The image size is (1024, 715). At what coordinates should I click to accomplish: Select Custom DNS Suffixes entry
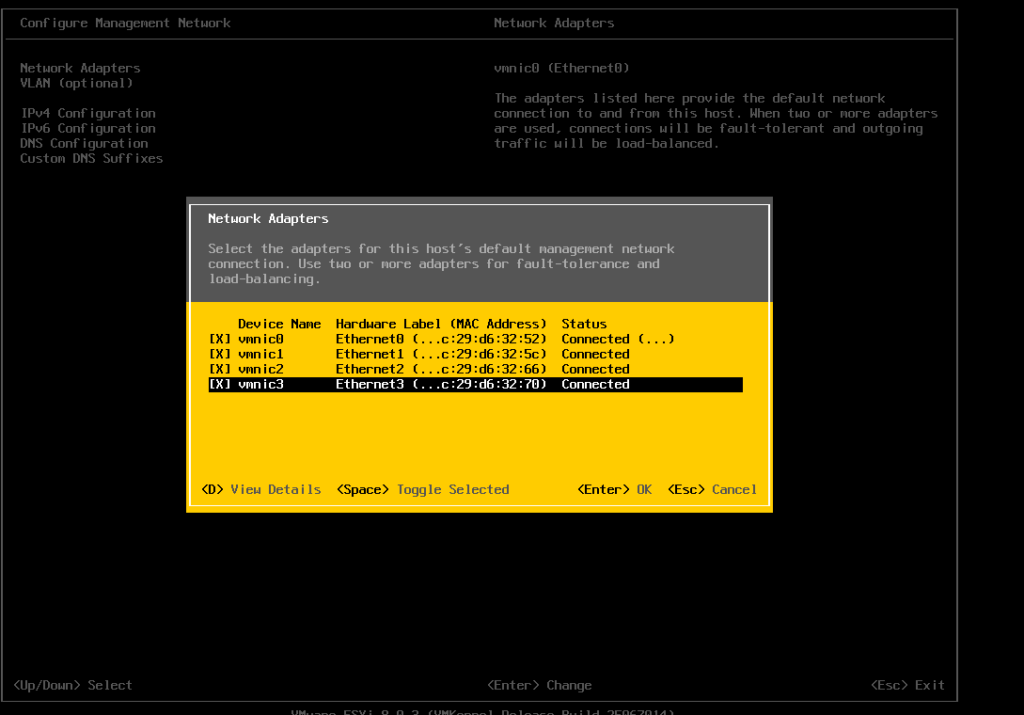pyautogui.click(x=91, y=158)
